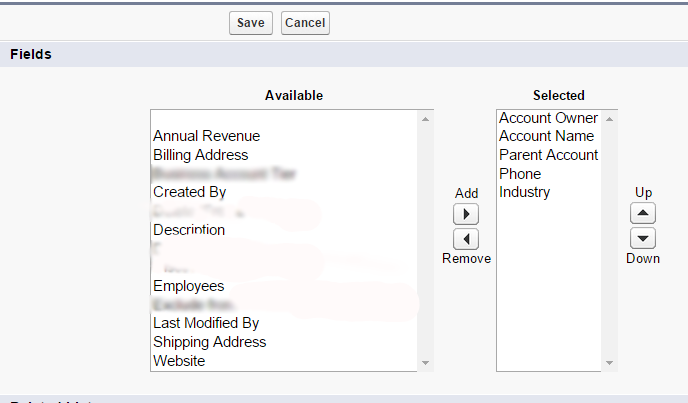Click Available list scrollbar down arrow
Image resolution: width=688 pixels, height=403 pixels.
click(x=425, y=363)
